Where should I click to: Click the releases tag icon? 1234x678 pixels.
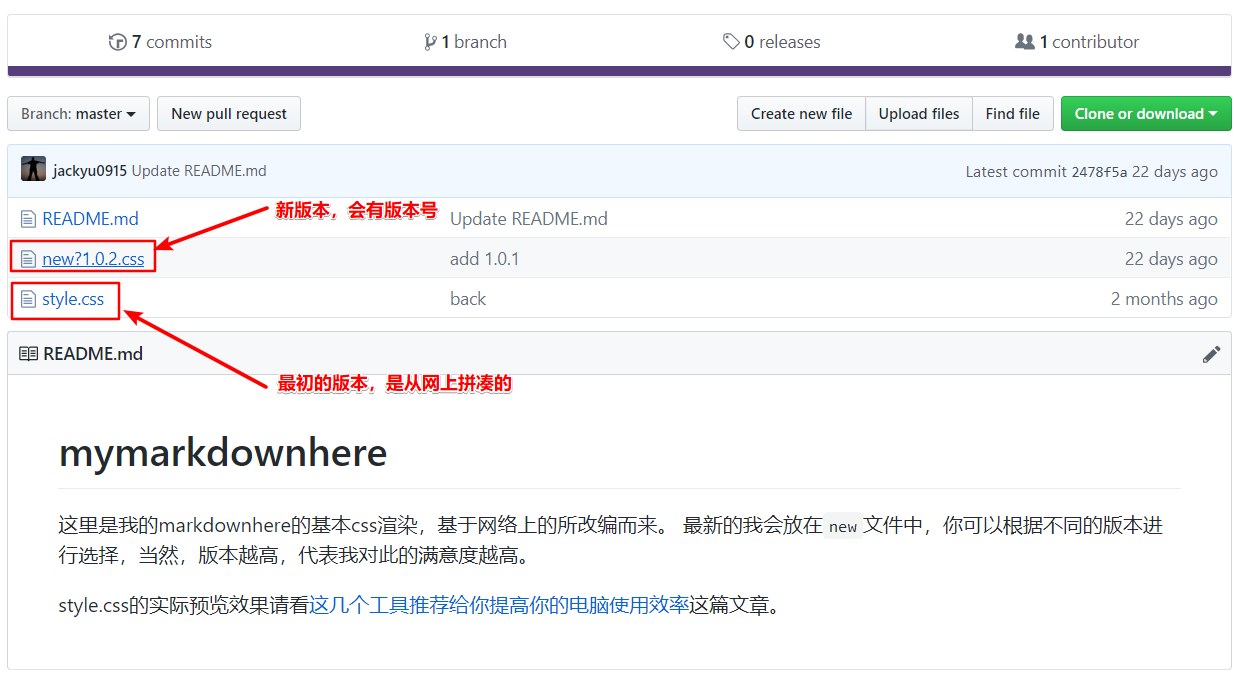point(731,42)
